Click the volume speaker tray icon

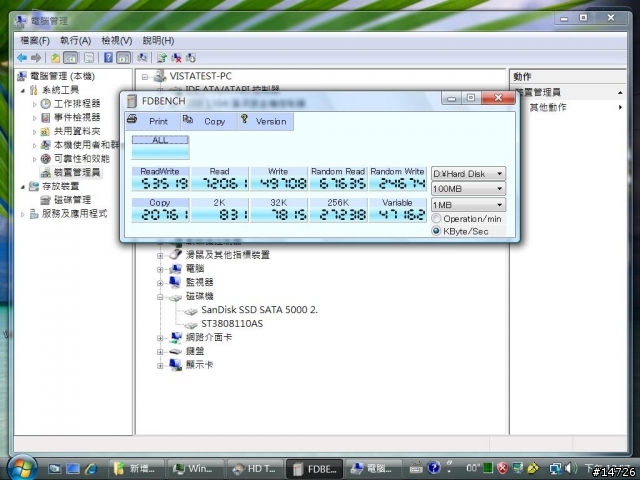coord(571,468)
